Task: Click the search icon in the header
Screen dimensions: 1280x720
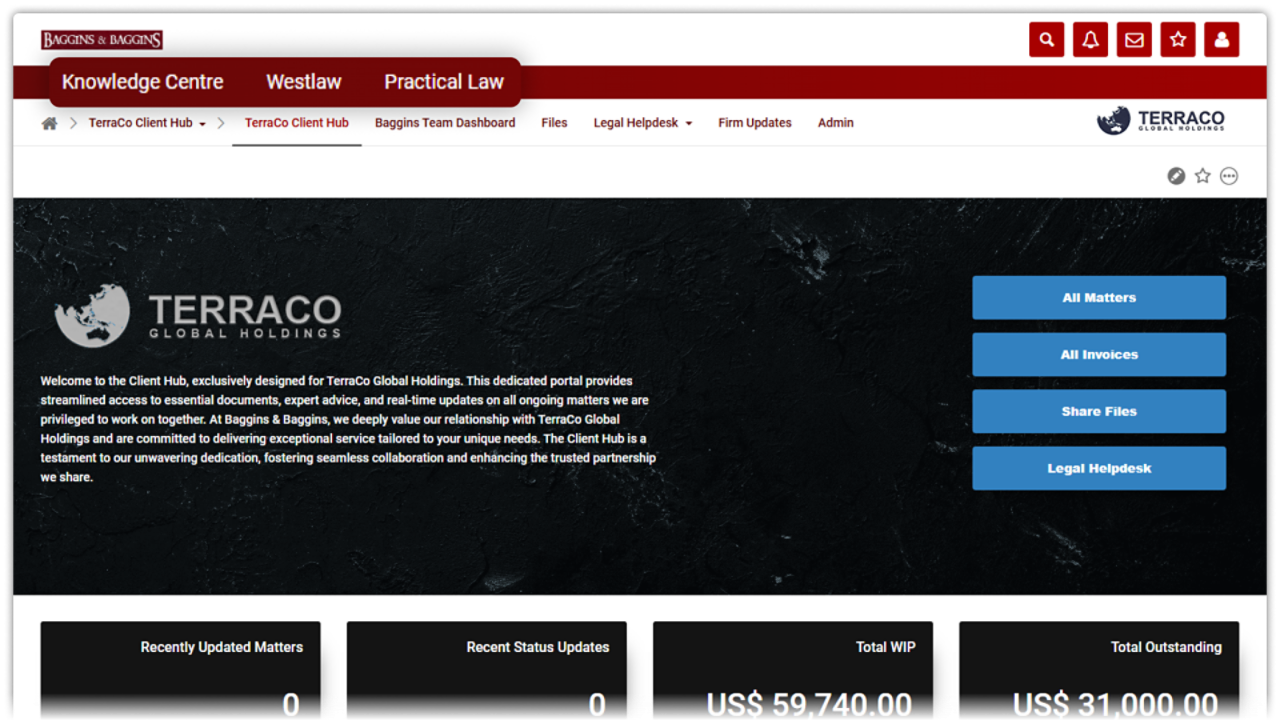Action: 1046,40
